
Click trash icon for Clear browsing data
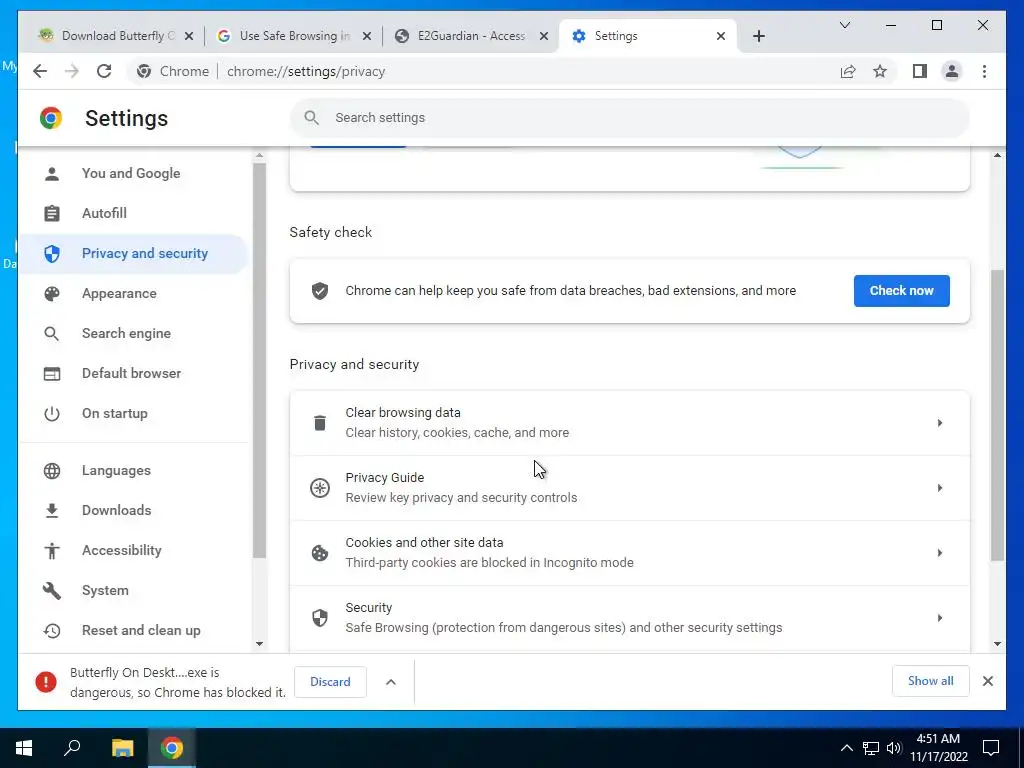pyautogui.click(x=320, y=423)
